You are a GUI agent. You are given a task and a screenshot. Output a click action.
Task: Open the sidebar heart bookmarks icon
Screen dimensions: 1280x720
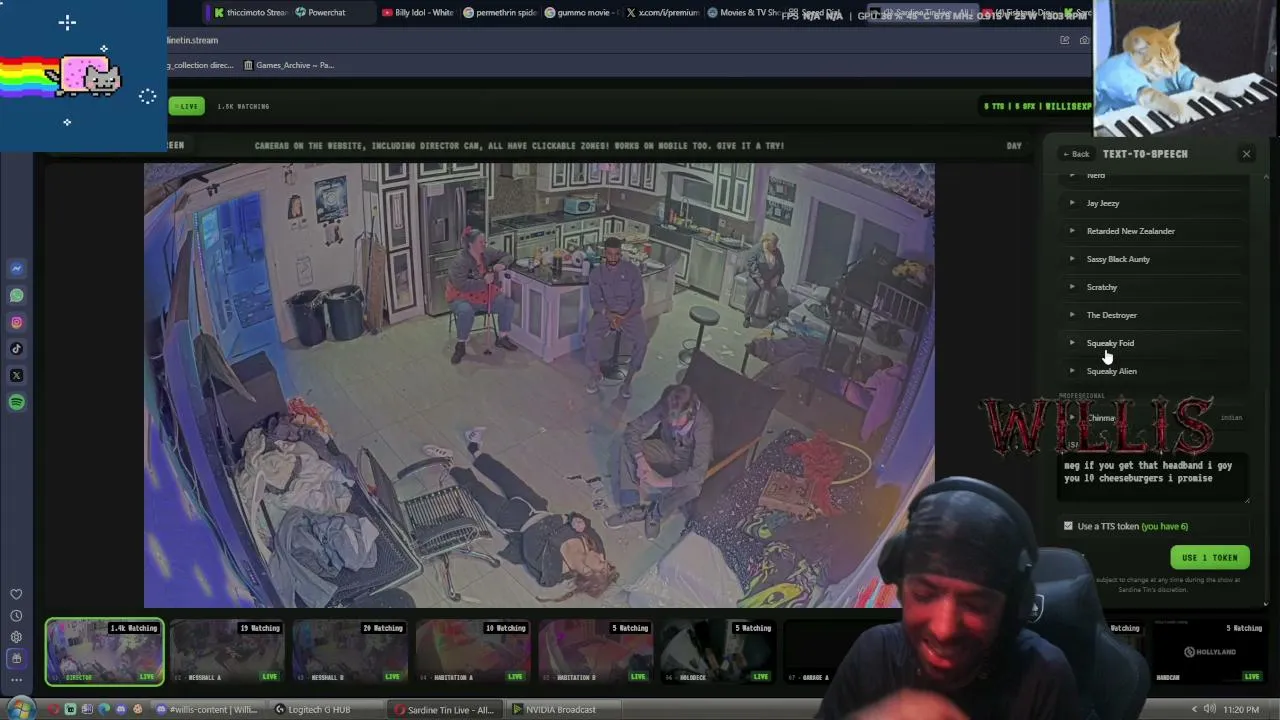coord(16,594)
